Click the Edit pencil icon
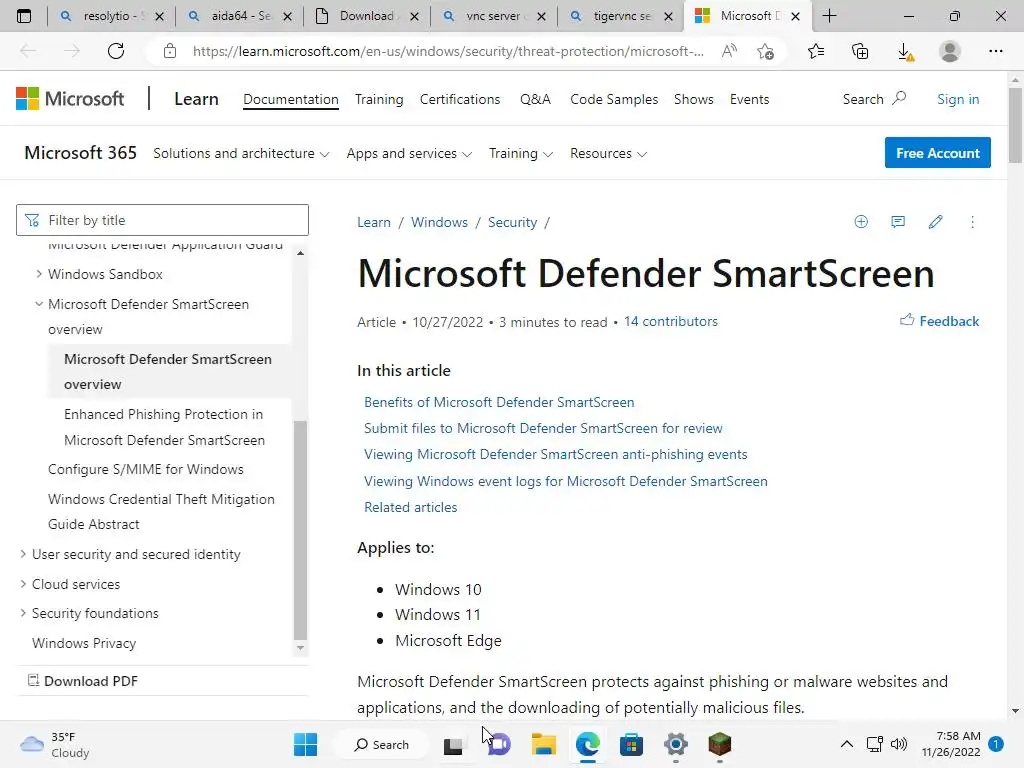The image size is (1024, 768). (935, 222)
